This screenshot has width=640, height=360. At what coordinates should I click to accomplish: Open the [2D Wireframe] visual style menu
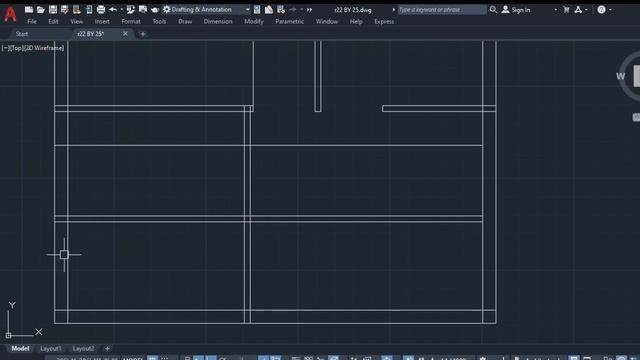[44, 48]
